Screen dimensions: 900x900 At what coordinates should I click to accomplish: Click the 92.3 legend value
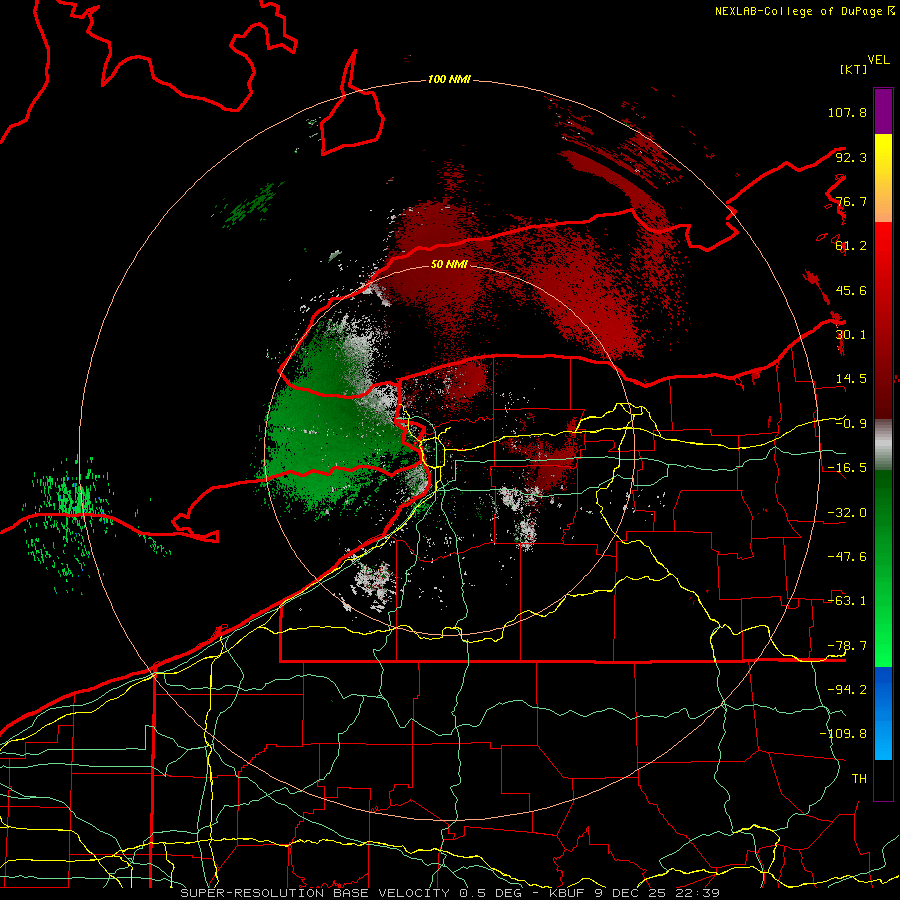point(851,157)
